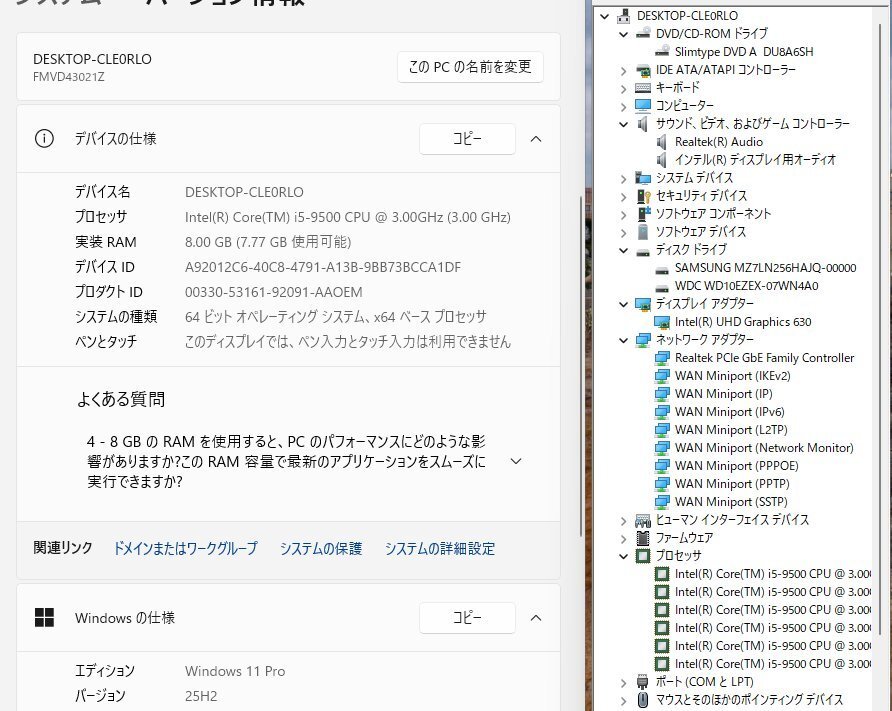Click この PC の名前を変更 button
Image resolution: width=892 pixels, height=711 pixels.
470,68
